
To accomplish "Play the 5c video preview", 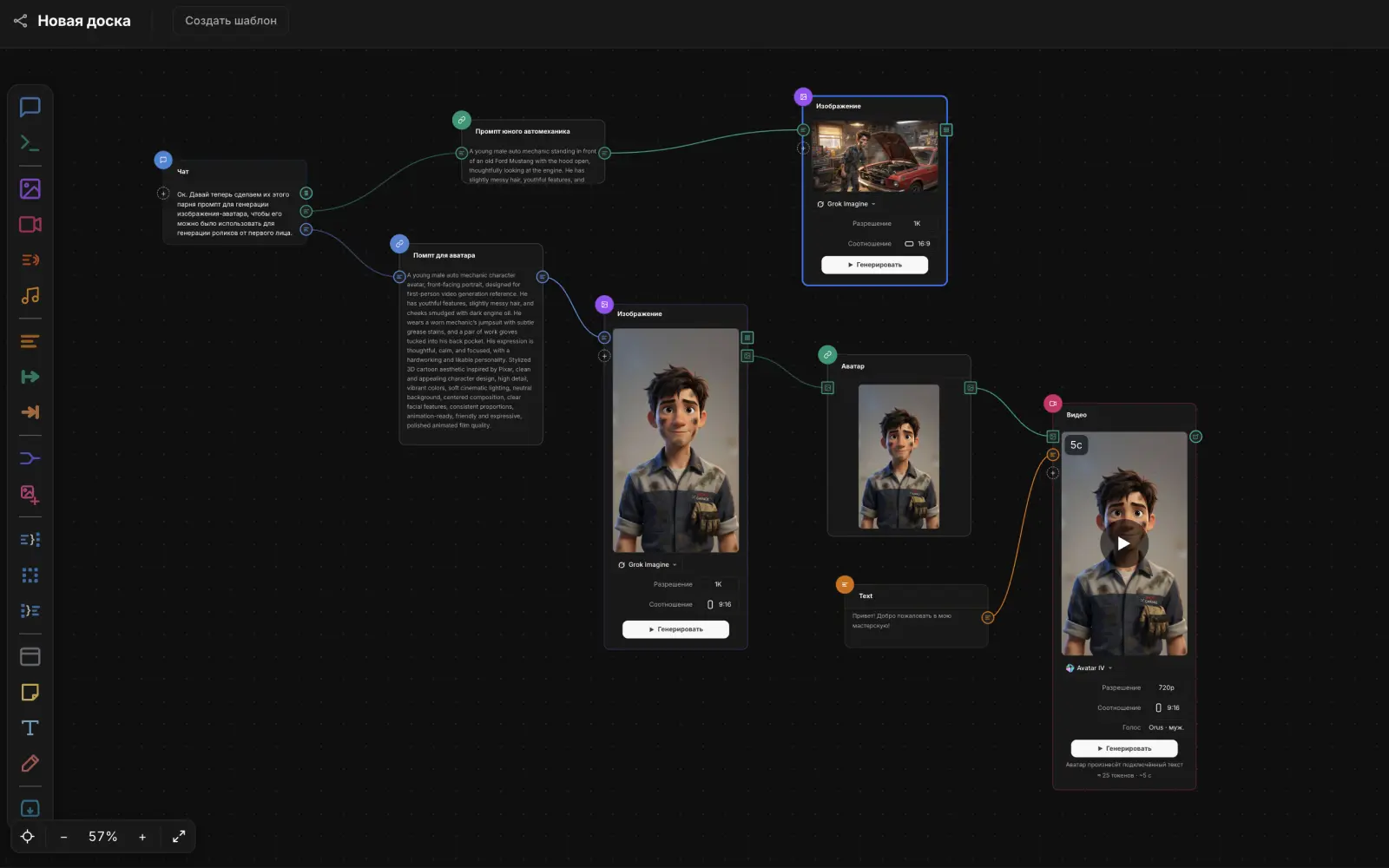I will [x=1124, y=543].
